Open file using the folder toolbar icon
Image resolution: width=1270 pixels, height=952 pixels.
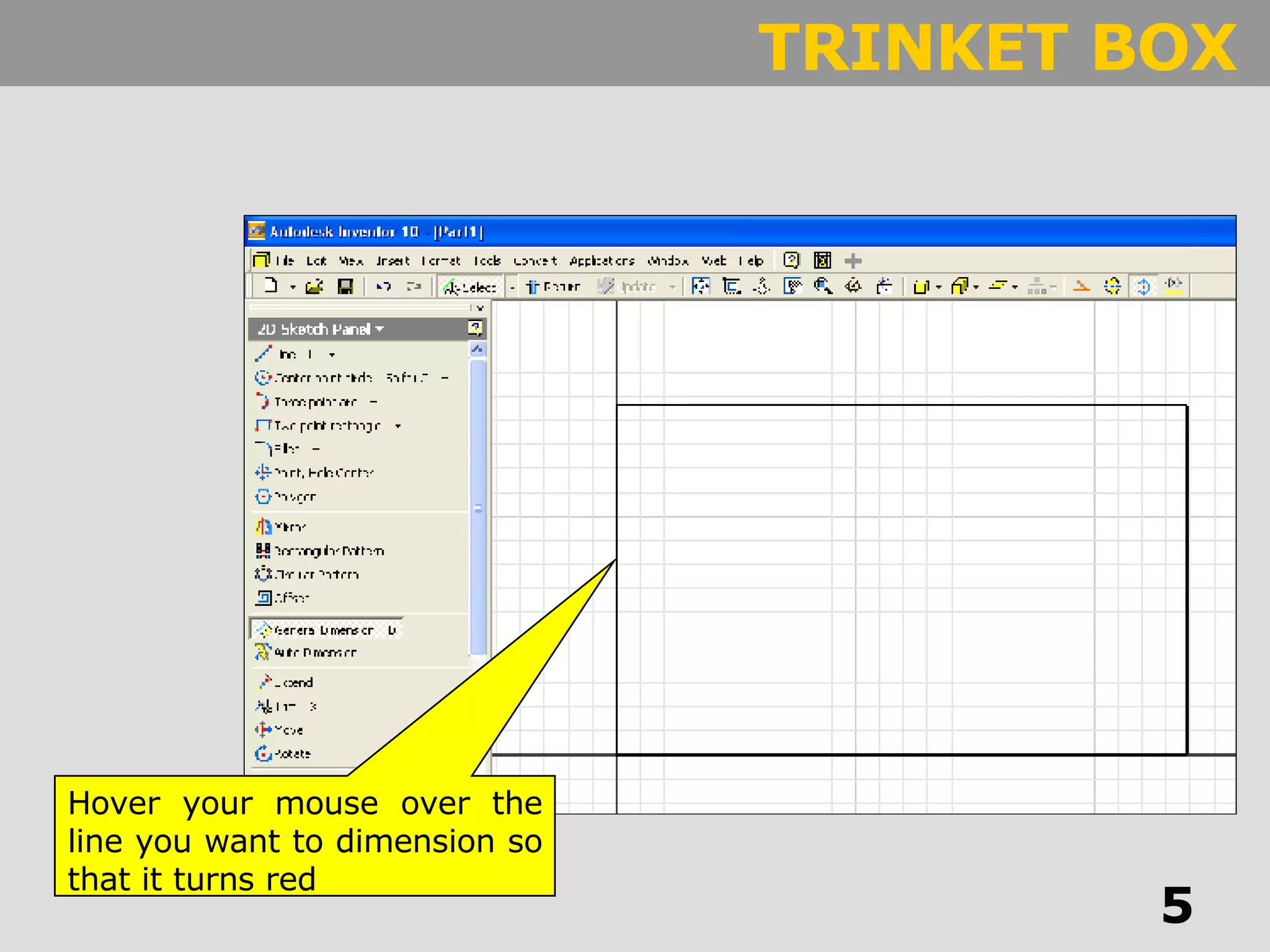(314, 286)
